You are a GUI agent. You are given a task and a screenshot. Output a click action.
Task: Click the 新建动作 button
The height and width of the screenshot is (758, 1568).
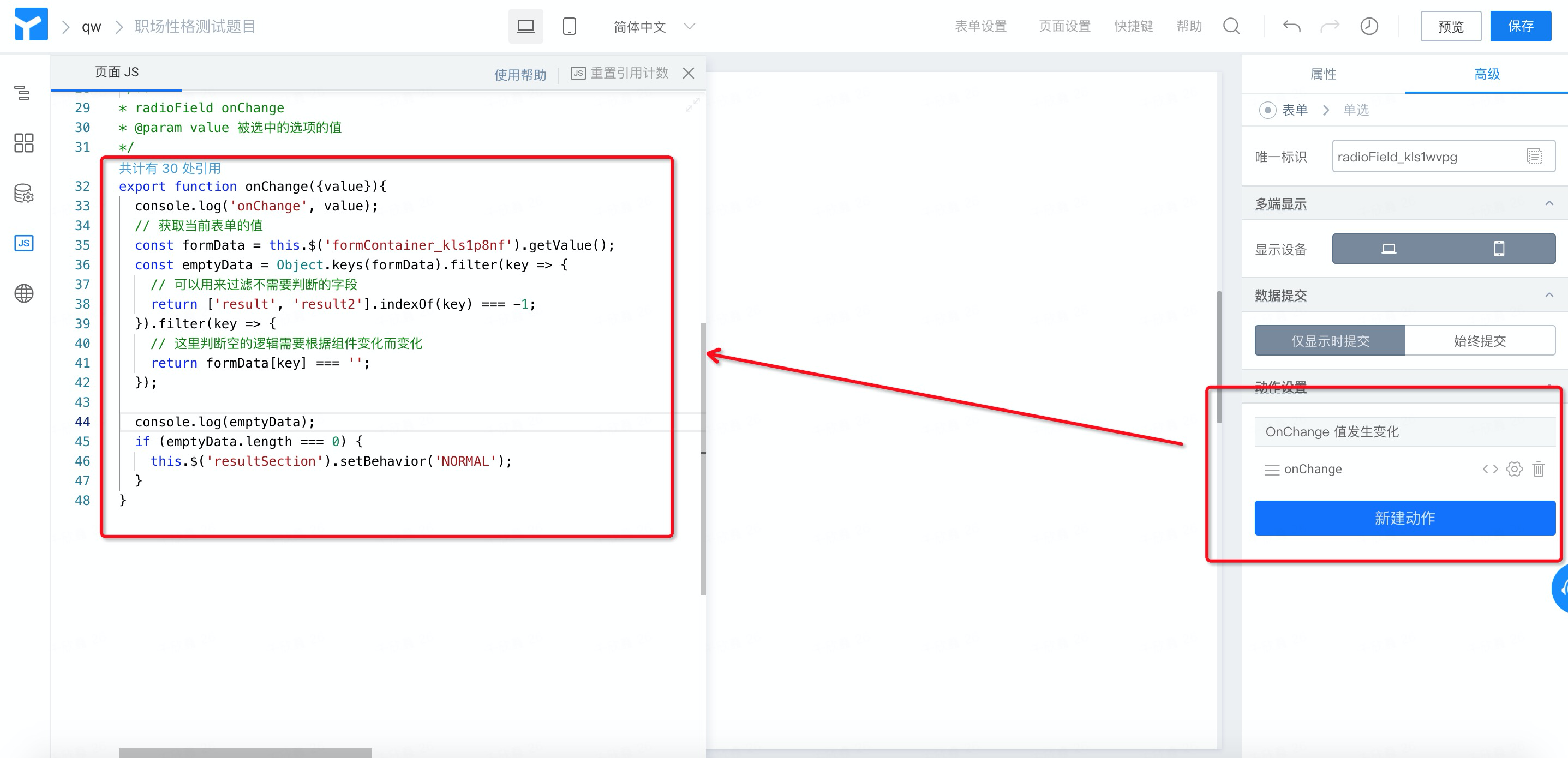point(1404,518)
